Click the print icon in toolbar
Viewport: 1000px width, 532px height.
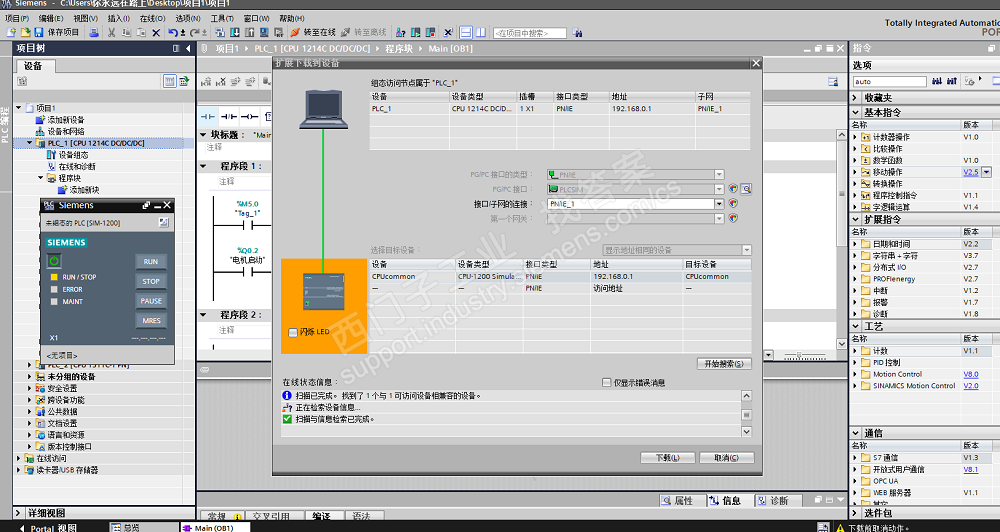point(94,33)
